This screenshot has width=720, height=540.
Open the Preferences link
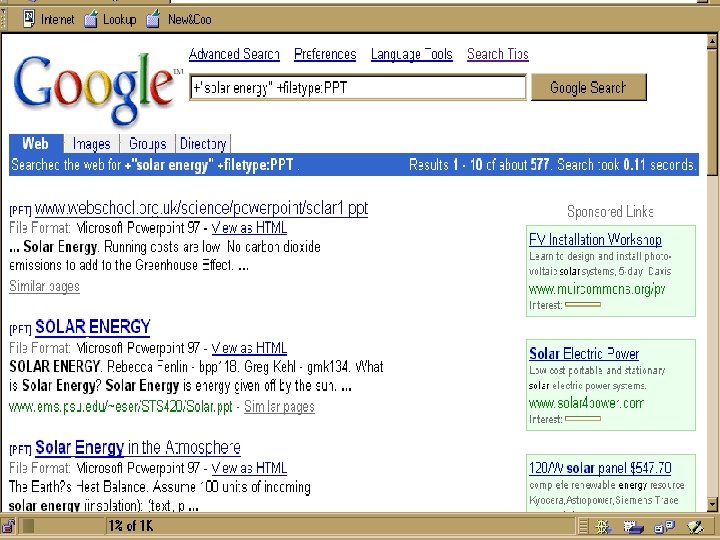[325, 55]
